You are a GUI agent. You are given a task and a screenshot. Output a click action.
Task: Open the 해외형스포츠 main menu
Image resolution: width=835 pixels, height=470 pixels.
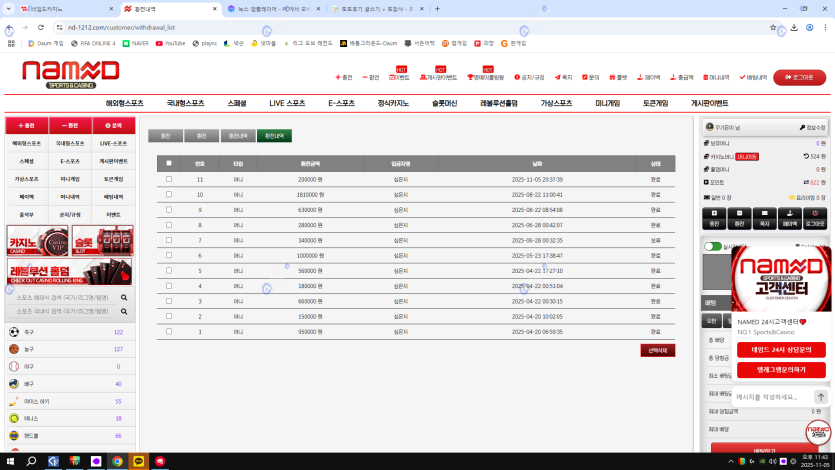(124, 103)
